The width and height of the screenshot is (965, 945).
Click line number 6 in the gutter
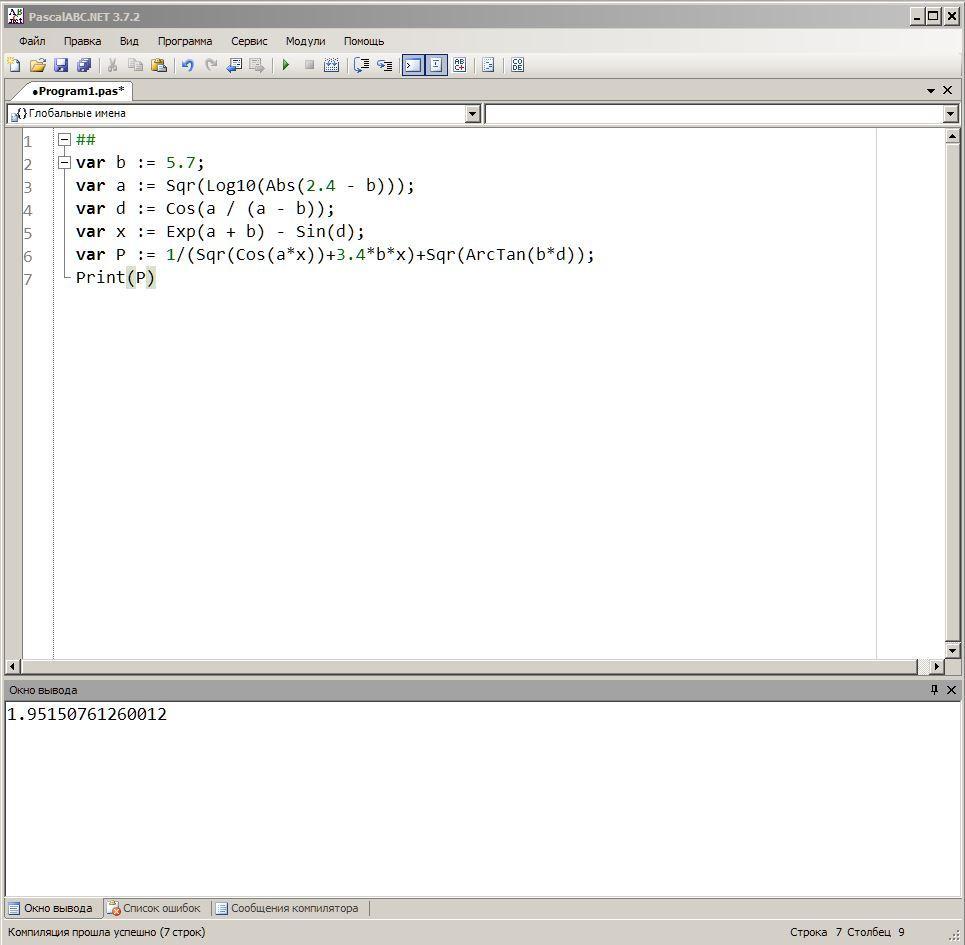[x=28, y=257]
